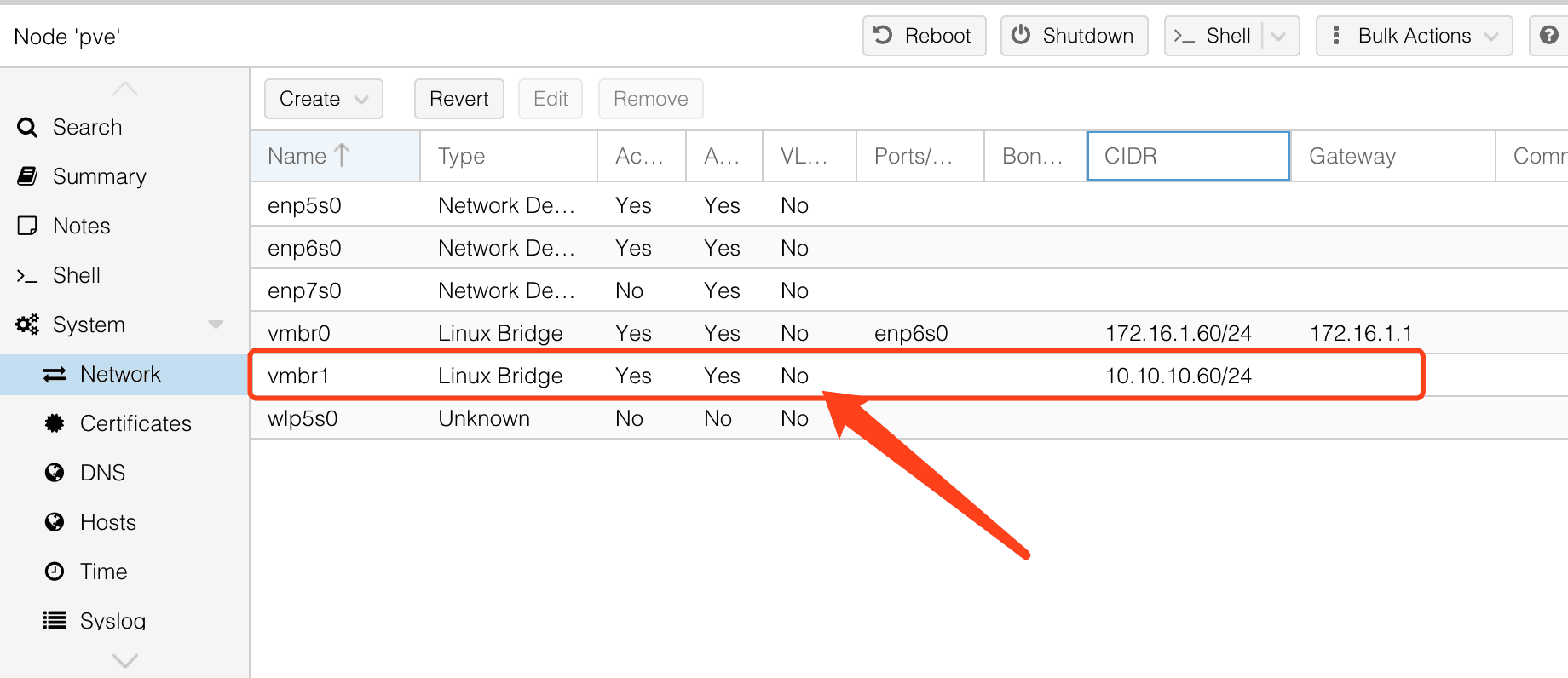Open the Hosts menu item
1568x678 pixels.
pyautogui.click(x=108, y=522)
